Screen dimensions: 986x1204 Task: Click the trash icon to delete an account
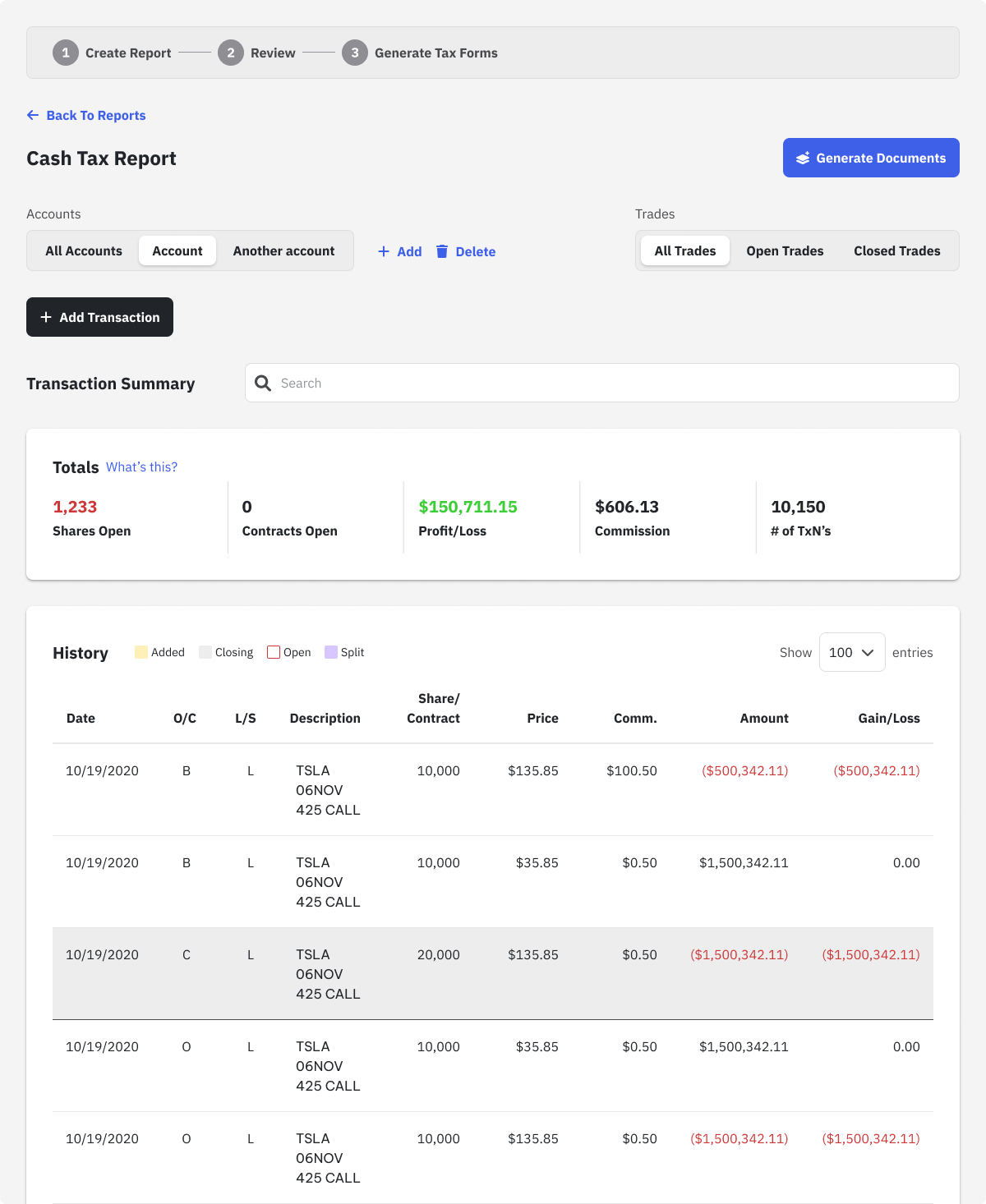(443, 251)
